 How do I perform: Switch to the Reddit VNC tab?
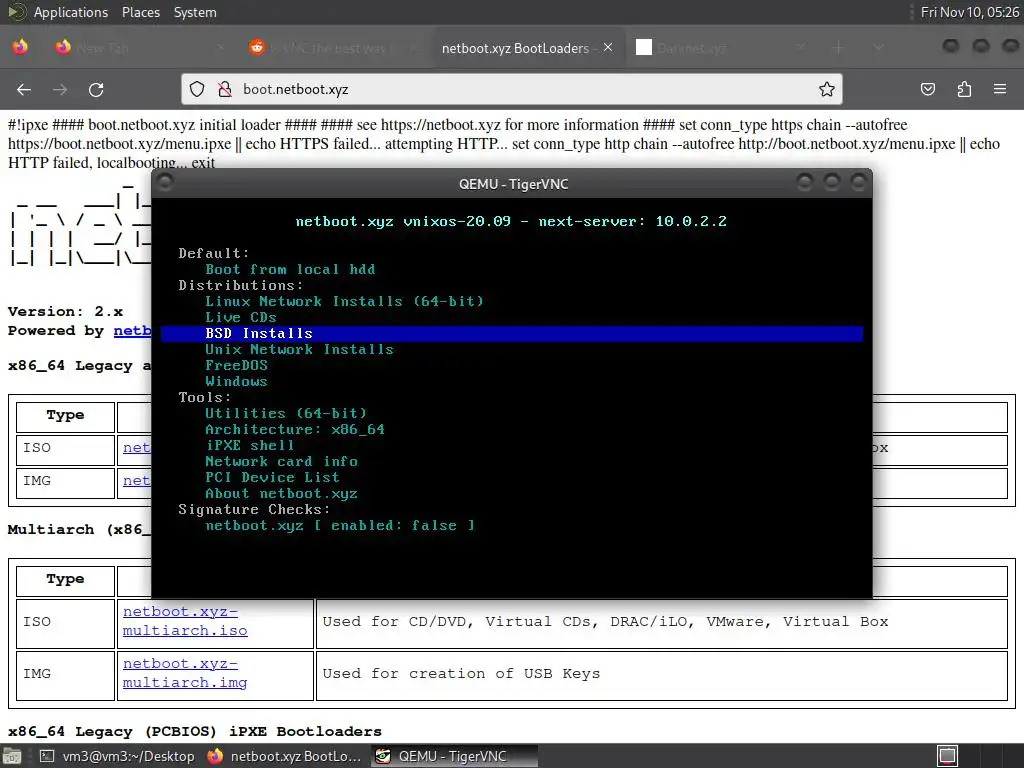(333, 48)
